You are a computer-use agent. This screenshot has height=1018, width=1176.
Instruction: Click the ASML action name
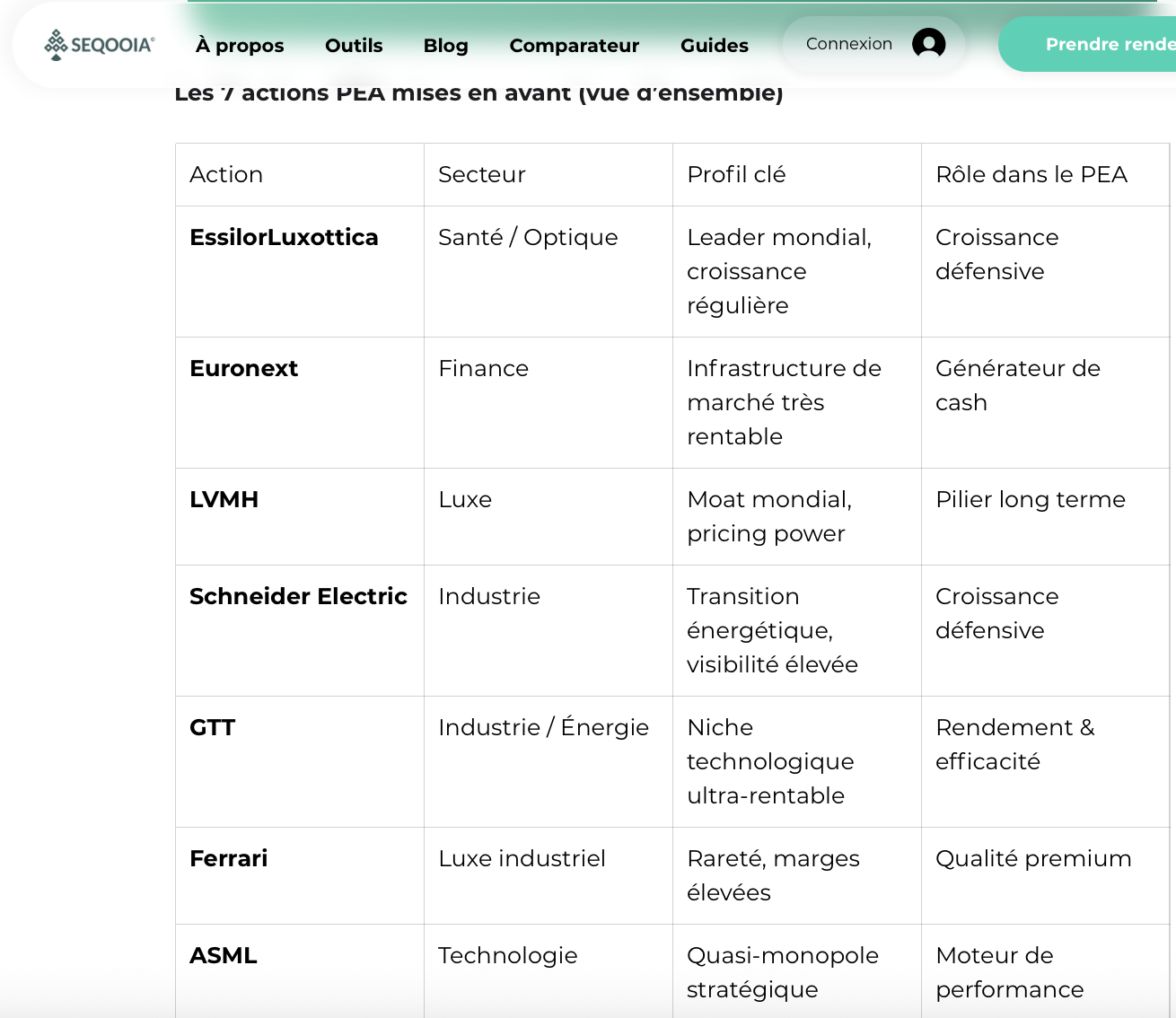pyautogui.click(x=224, y=956)
